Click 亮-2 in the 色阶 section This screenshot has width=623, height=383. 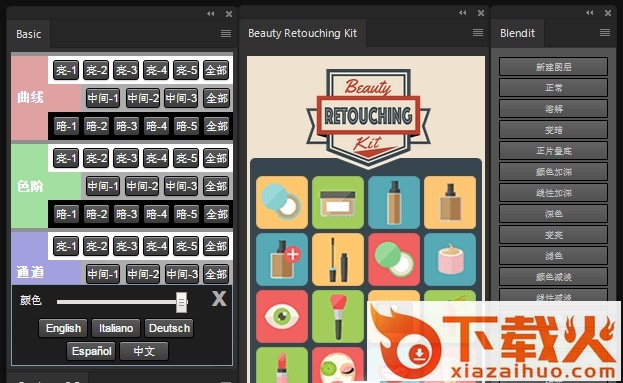[x=96, y=158]
